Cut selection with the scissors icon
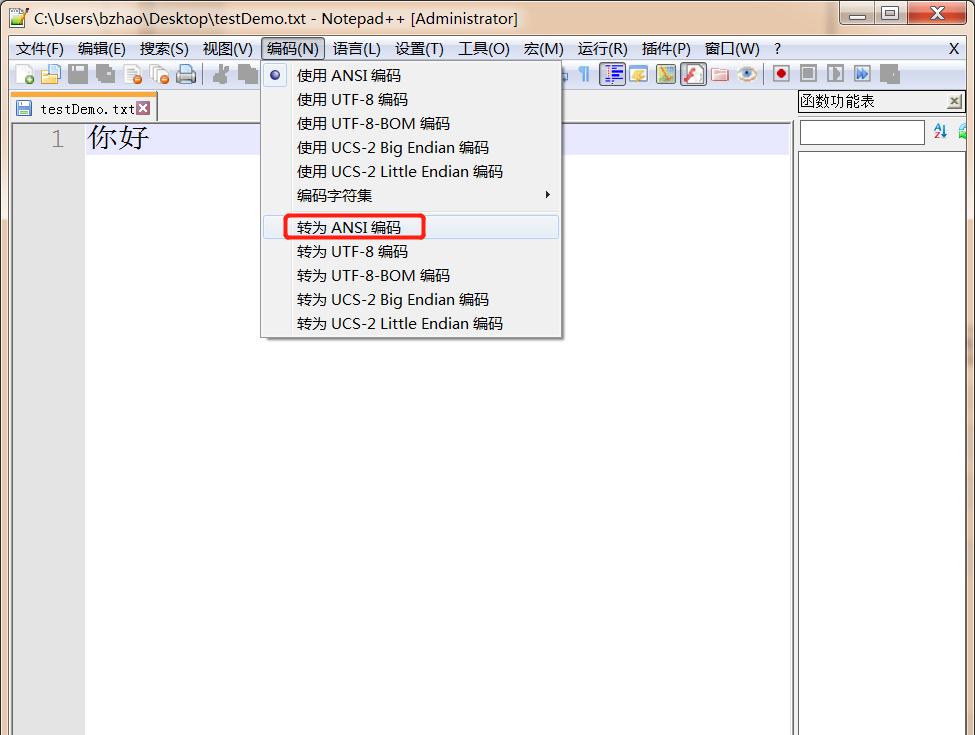The width and height of the screenshot is (975, 735). pyautogui.click(x=220, y=75)
